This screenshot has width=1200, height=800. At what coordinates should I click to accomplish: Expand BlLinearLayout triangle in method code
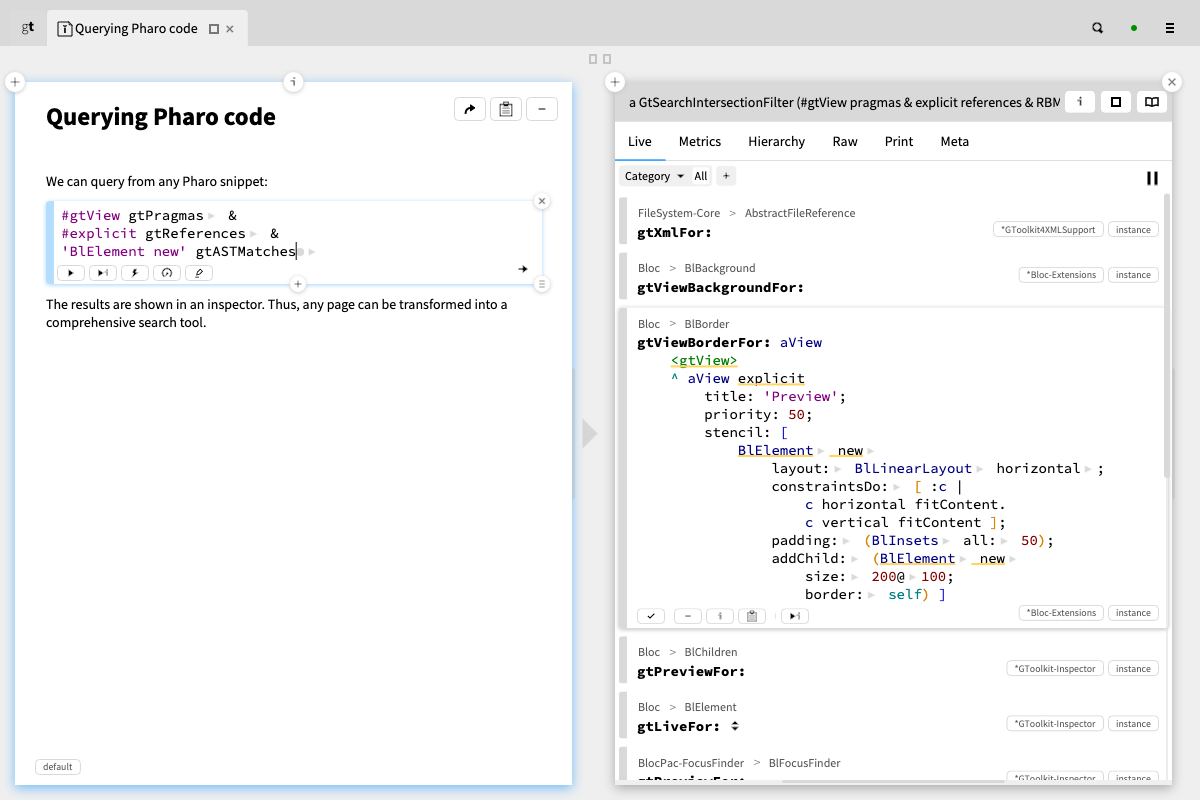(x=981, y=469)
